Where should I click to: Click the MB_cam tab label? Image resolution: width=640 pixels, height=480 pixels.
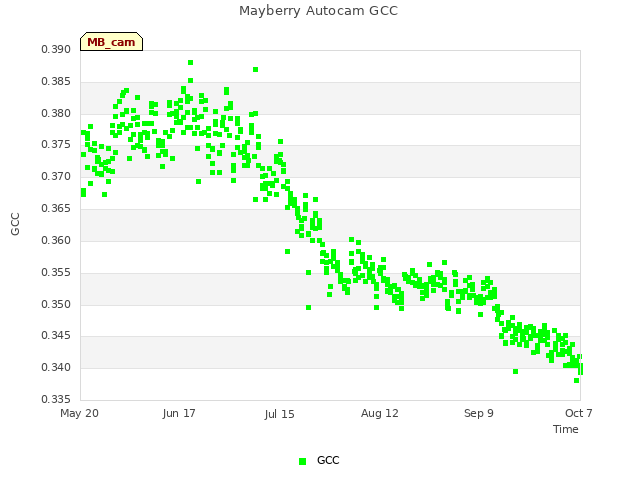pyautogui.click(x=111, y=42)
